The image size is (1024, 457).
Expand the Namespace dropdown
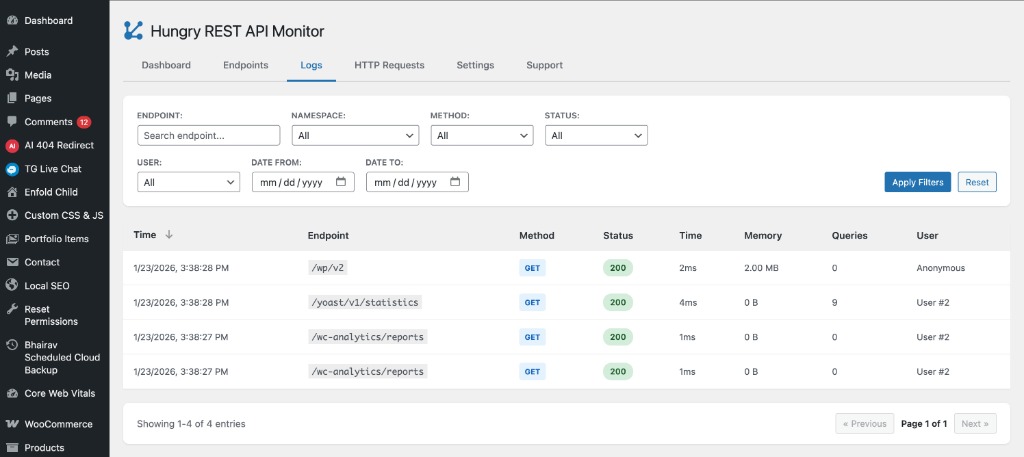354,136
